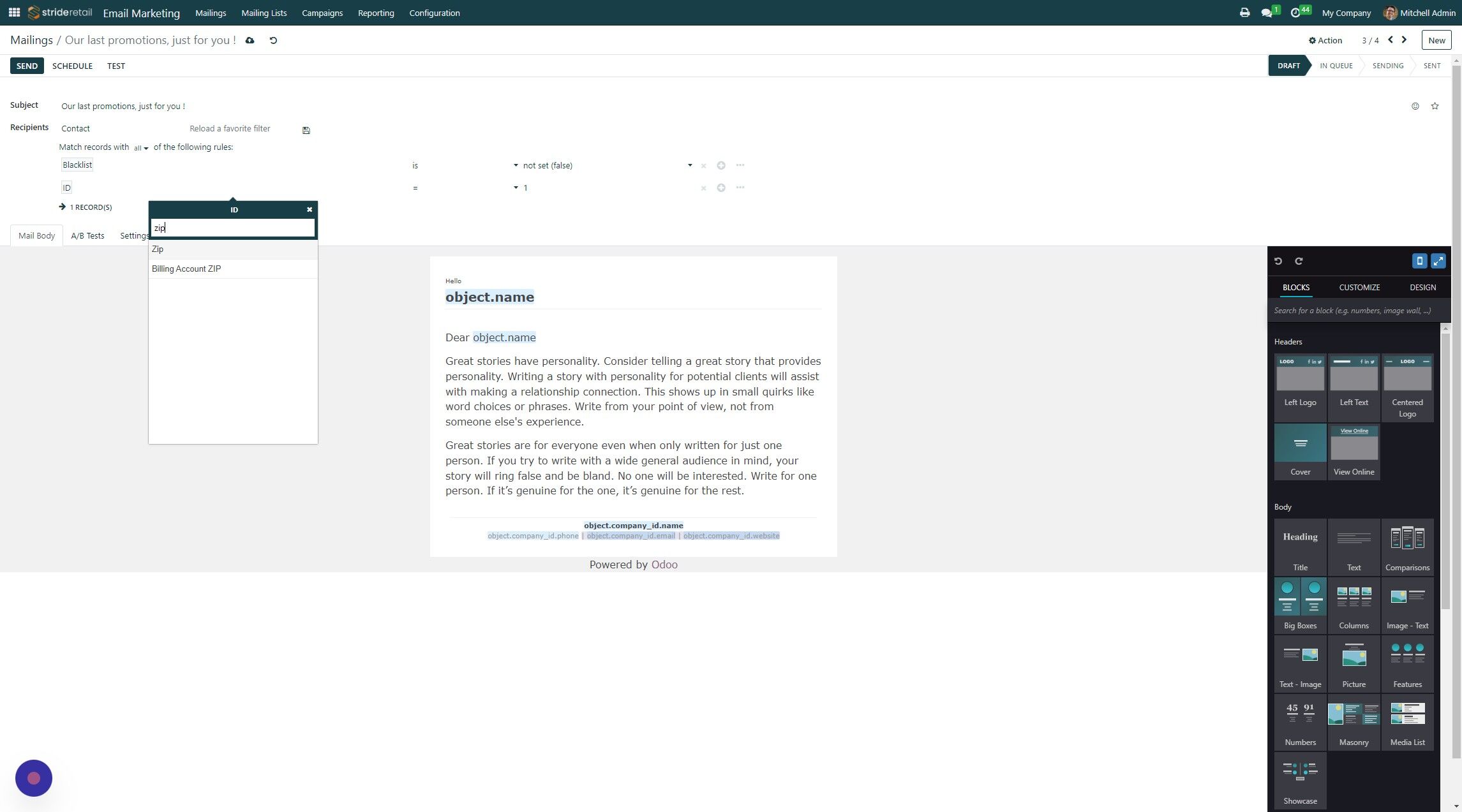Screen dimensions: 1462x812
Task: Select the Text body block
Action: [x=1354, y=547]
